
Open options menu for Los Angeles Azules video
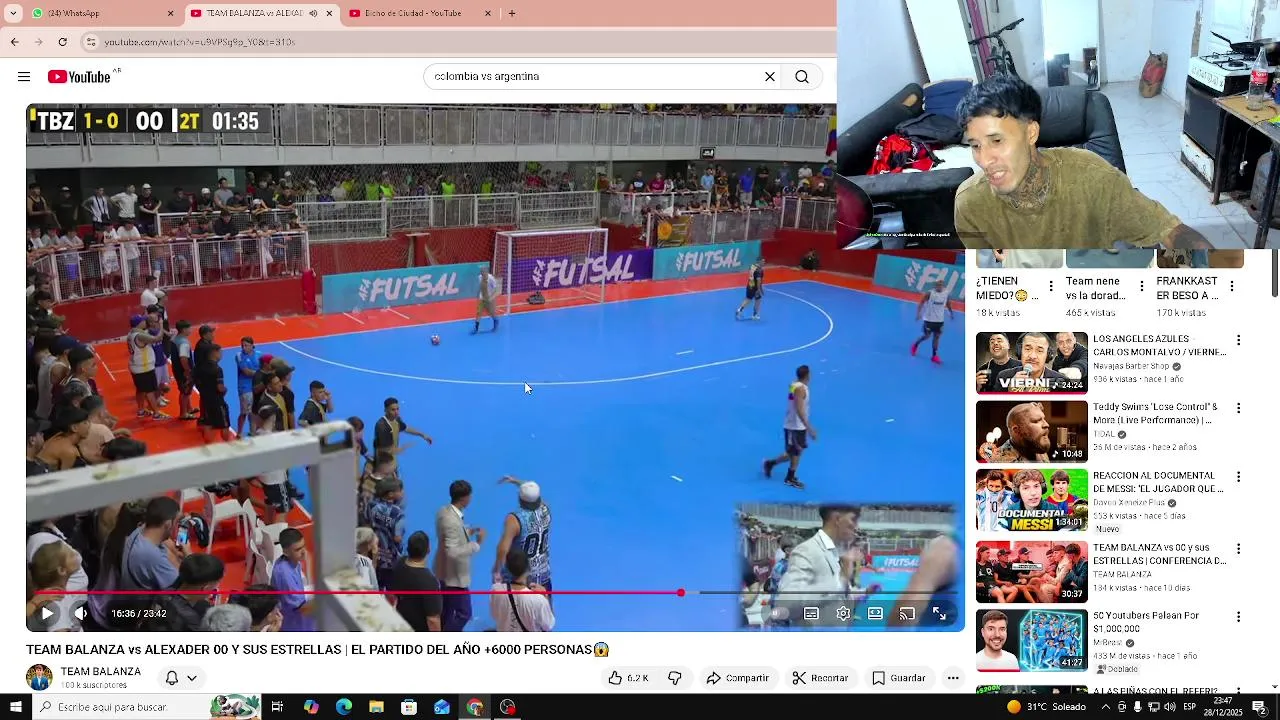pos(1238,341)
